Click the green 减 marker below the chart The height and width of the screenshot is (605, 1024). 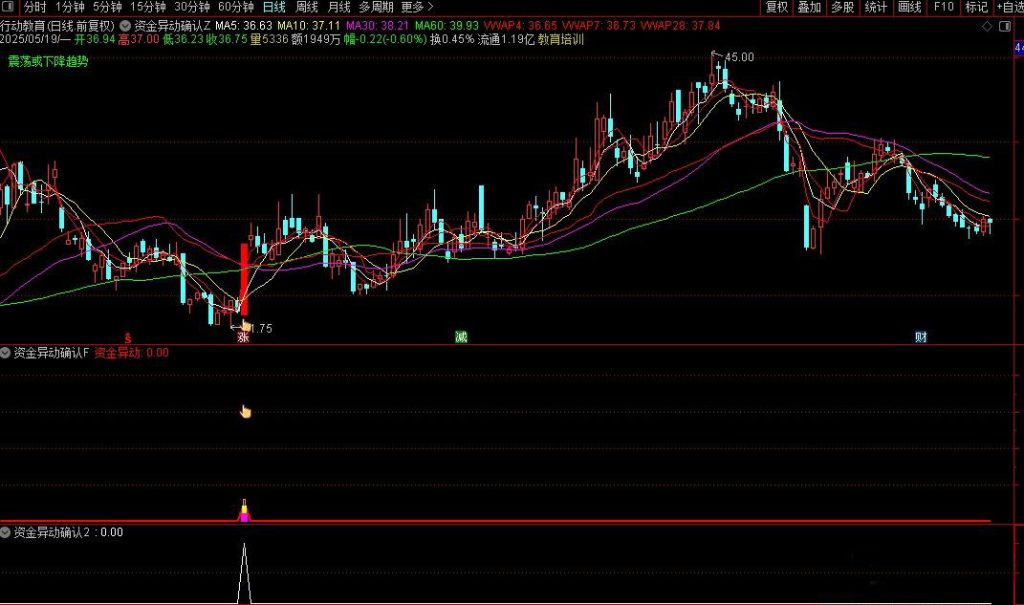coord(460,338)
